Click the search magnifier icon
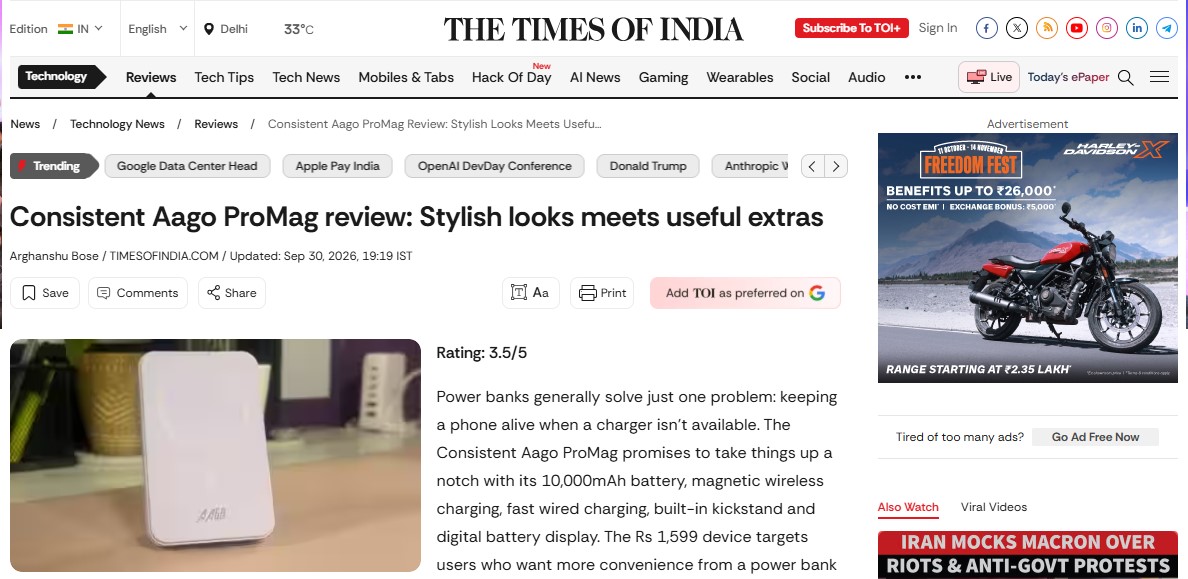Screen dimensions: 1188x579 1126,77
